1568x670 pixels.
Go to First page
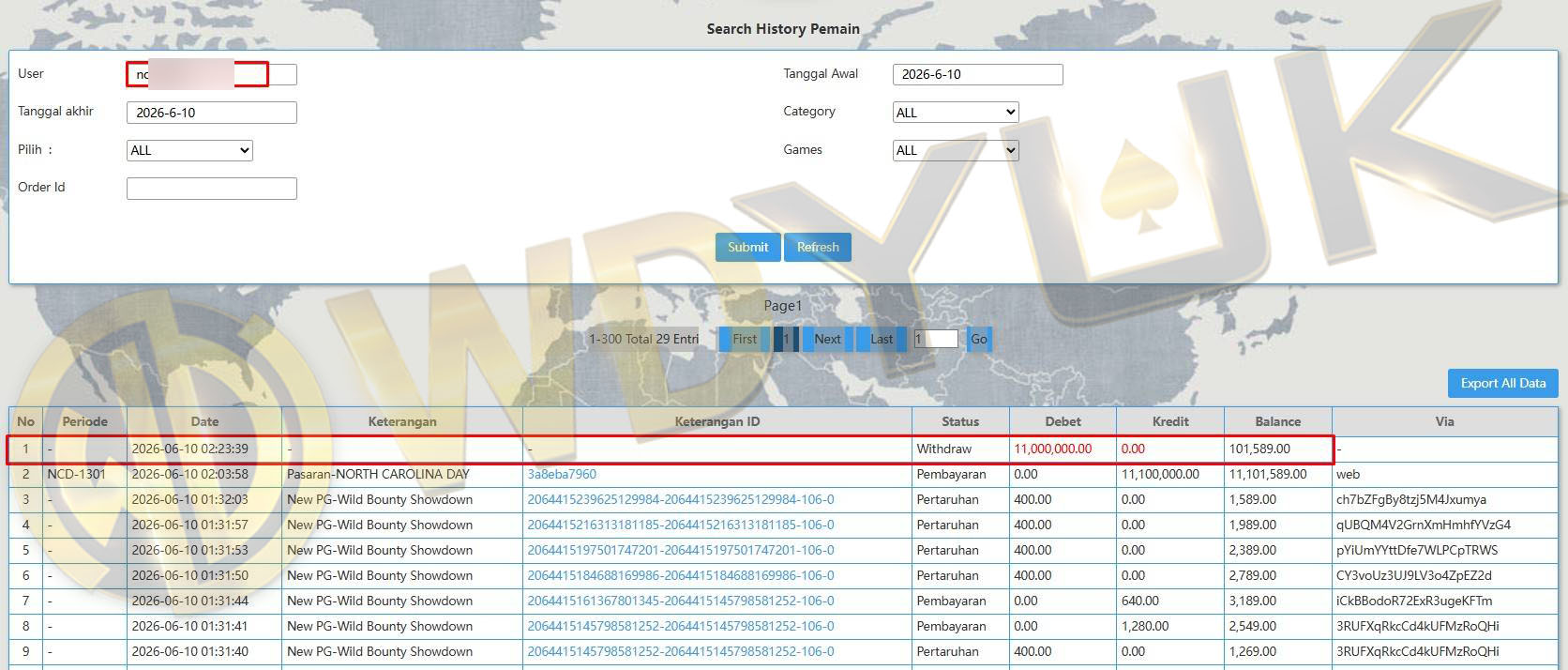click(x=745, y=339)
